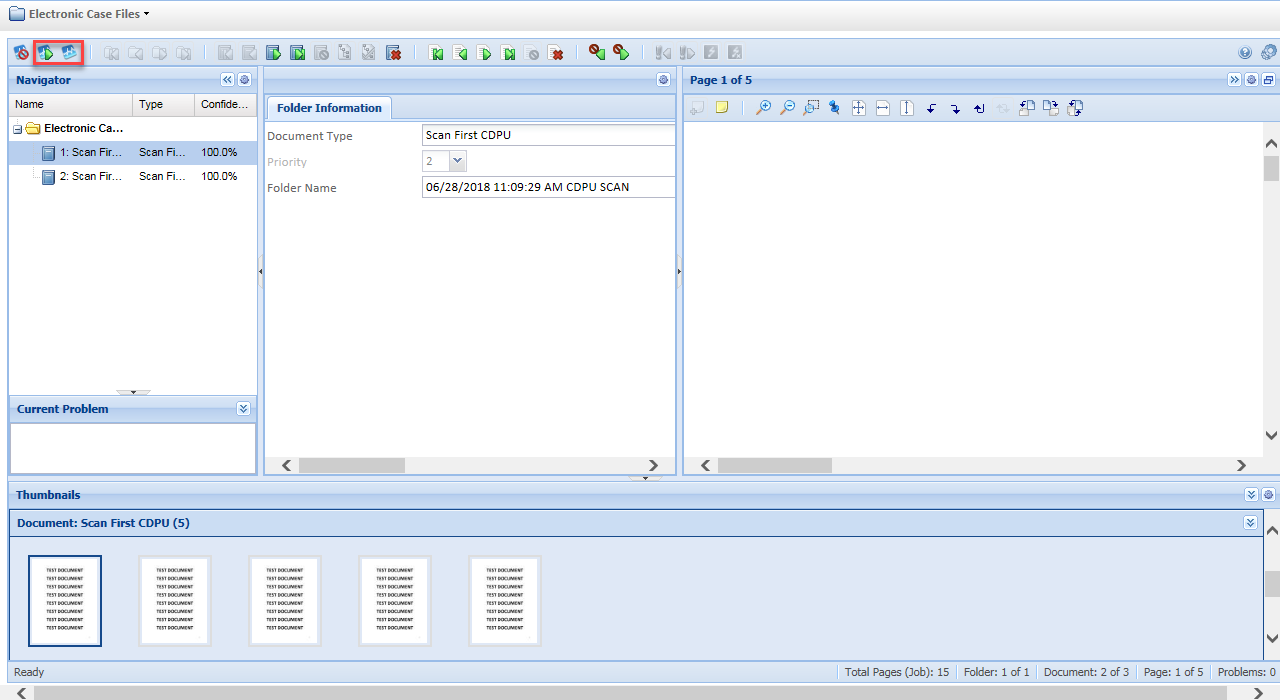This screenshot has width=1280, height=700.
Task: Click the viewer's horizontal scrollbar thumb
Action: [774, 466]
